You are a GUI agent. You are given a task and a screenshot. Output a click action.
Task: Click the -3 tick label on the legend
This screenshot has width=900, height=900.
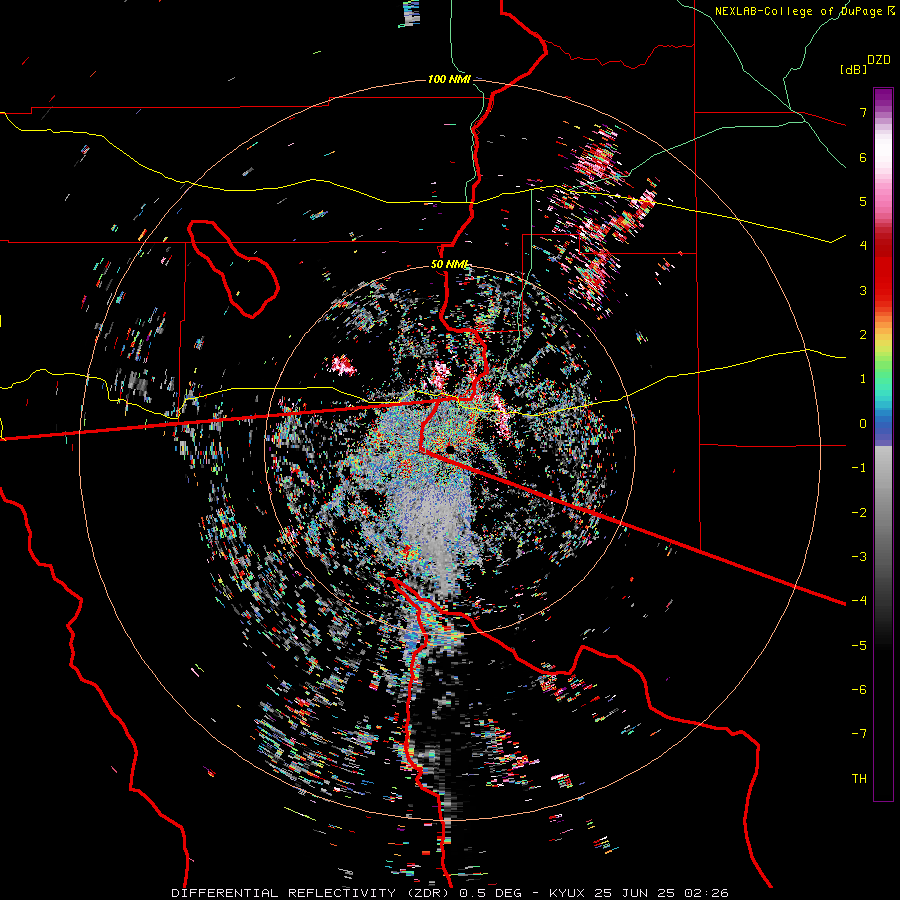pyautogui.click(x=859, y=556)
